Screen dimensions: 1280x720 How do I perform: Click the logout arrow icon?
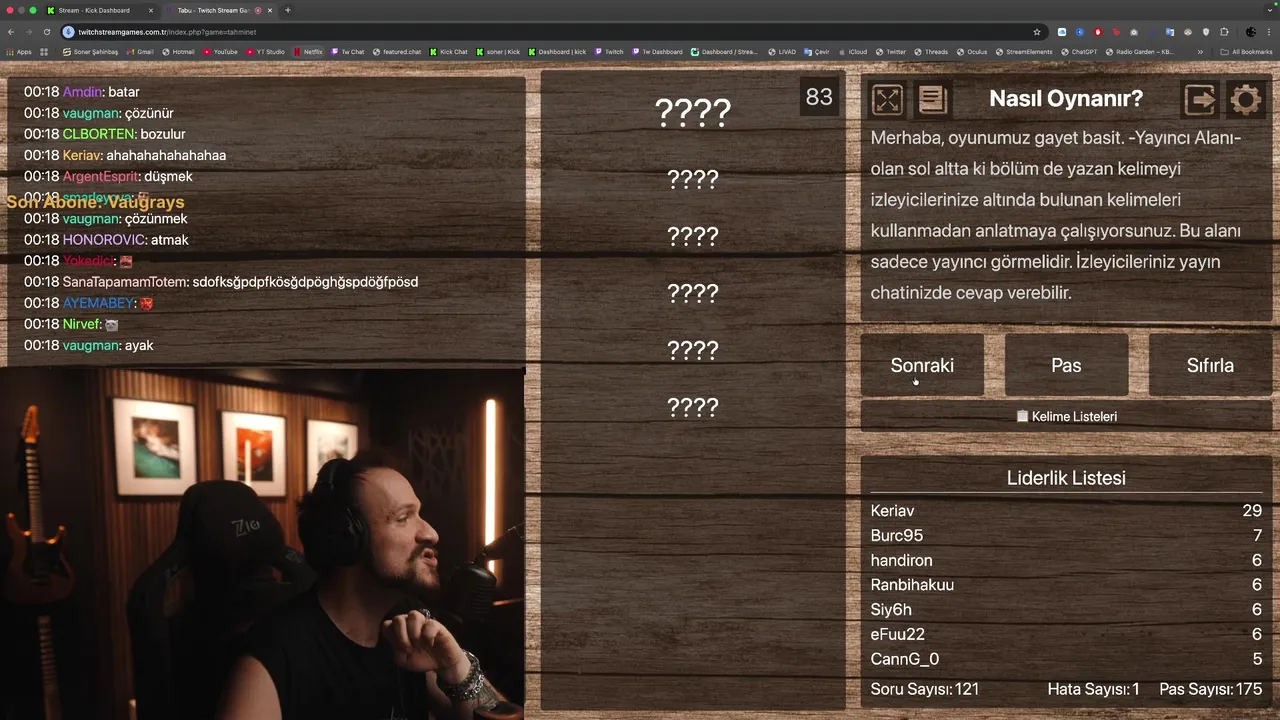(x=1200, y=99)
